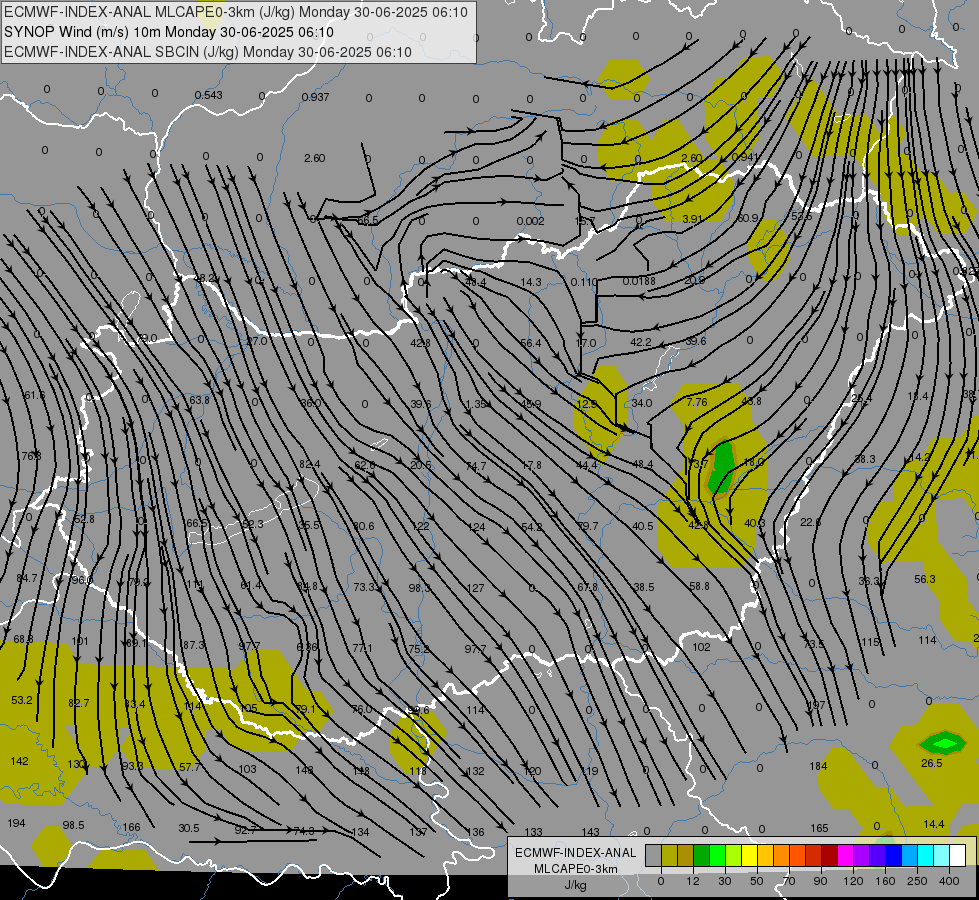Click the map value '165'

(819, 828)
